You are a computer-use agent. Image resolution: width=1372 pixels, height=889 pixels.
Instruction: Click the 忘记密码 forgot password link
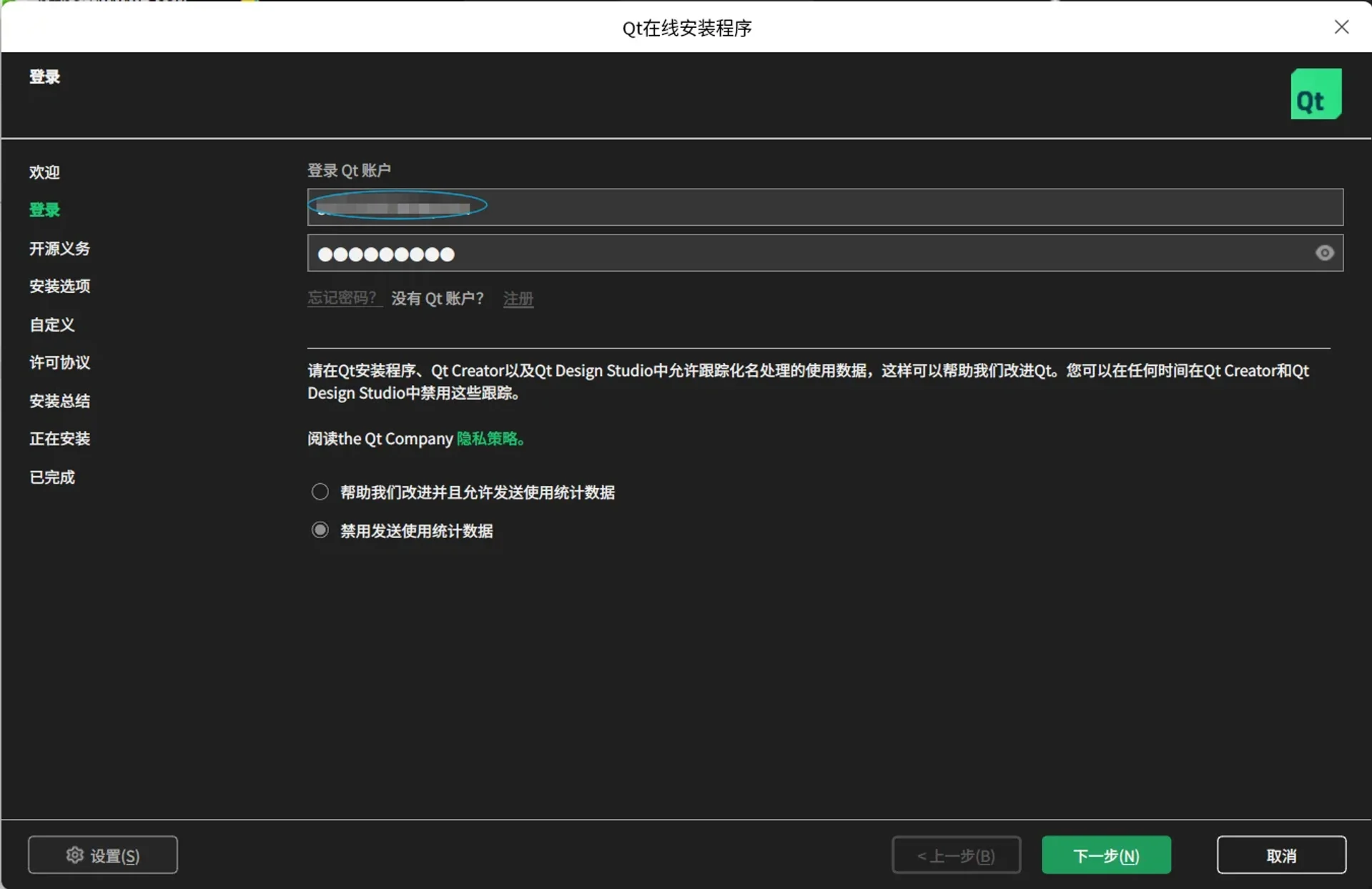coord(343,297)
